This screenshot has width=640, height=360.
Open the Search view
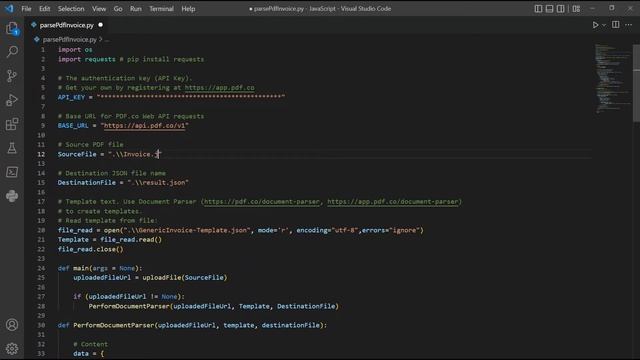(12, 51)
